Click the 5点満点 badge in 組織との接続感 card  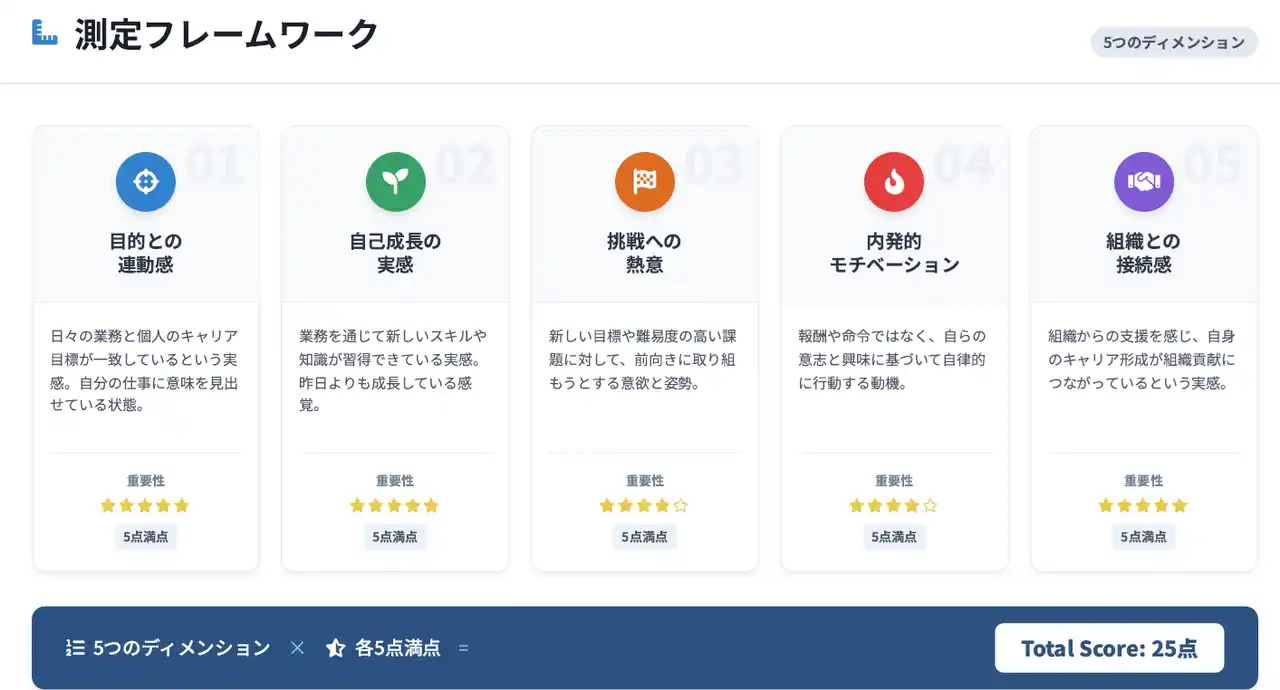point(1144,537)
